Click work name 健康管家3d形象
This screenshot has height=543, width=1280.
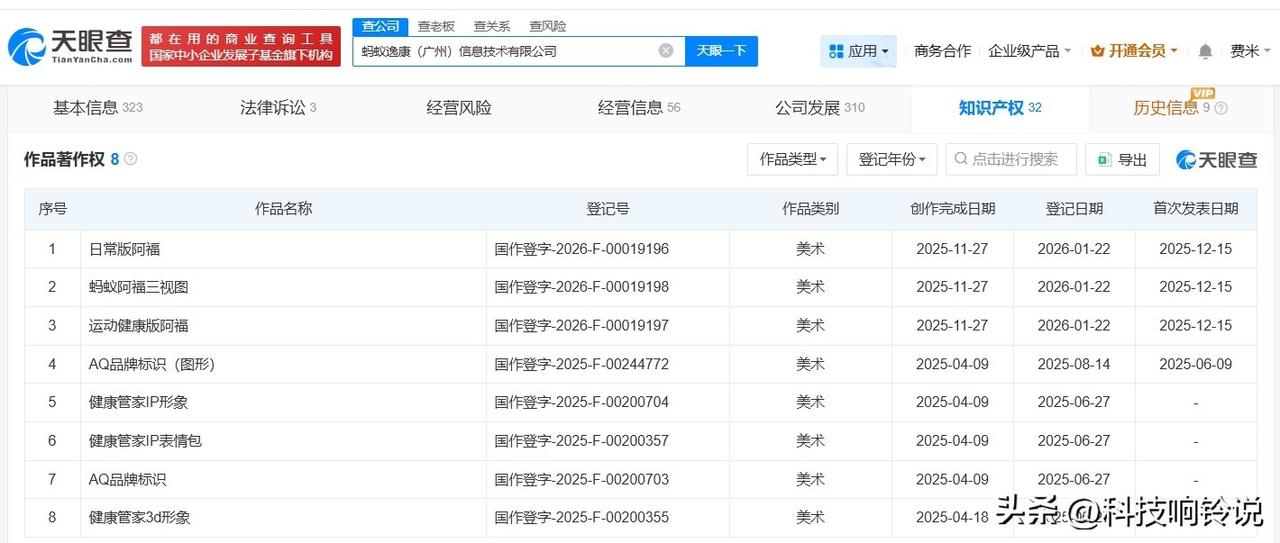click(x=139, y=517)
